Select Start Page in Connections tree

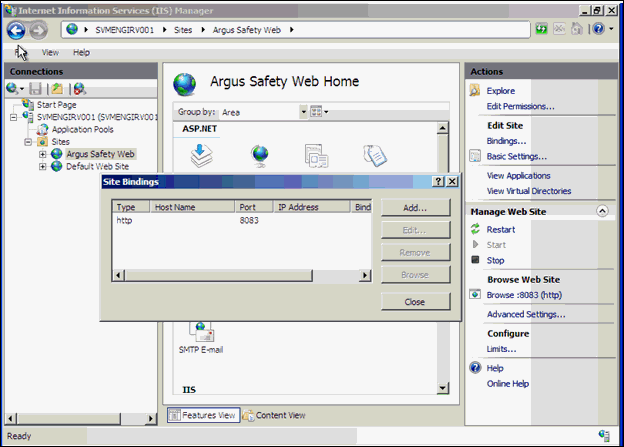pyautogui.click(x=57, y=105)
